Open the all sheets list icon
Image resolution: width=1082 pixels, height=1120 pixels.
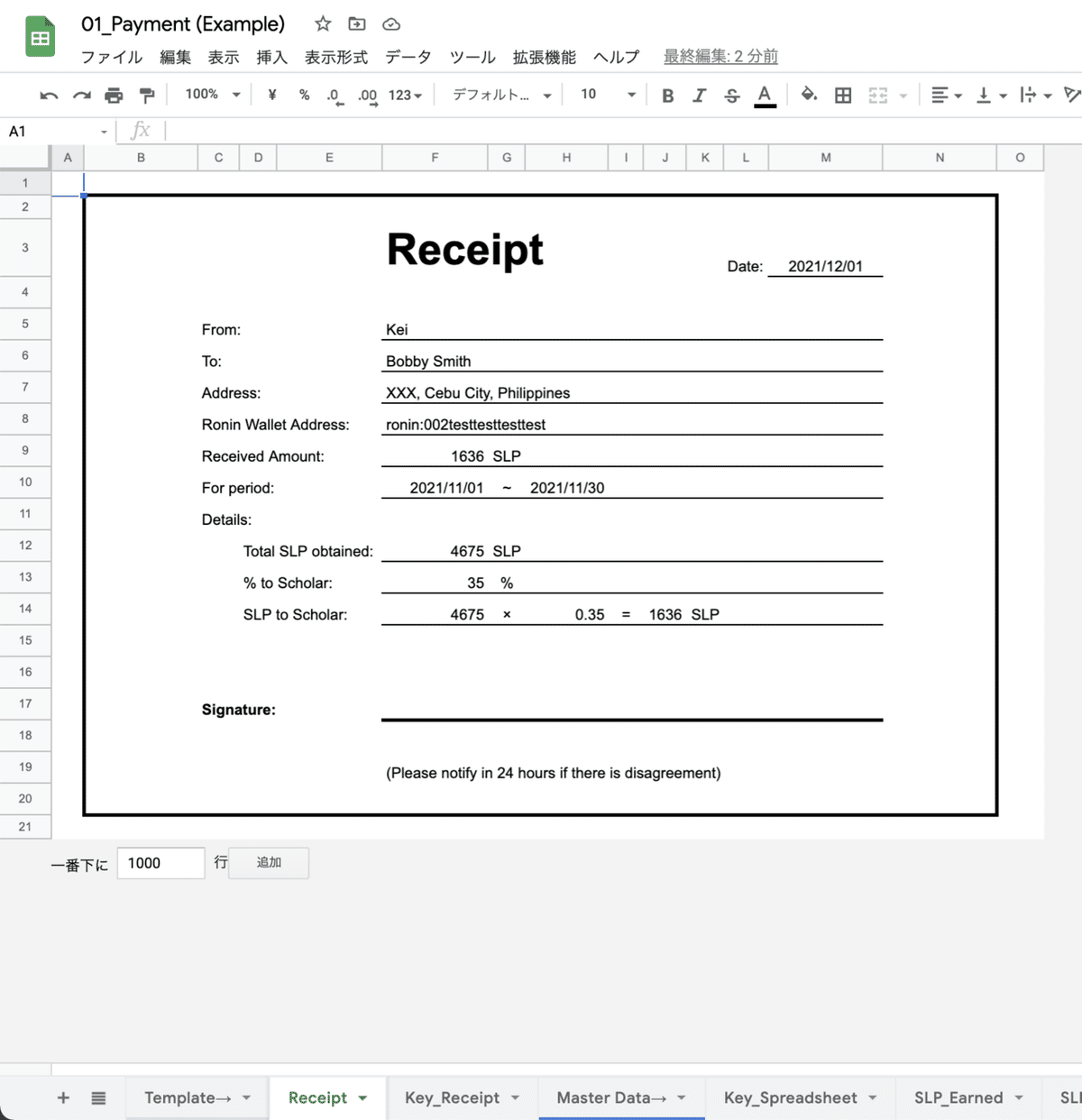98,1097
